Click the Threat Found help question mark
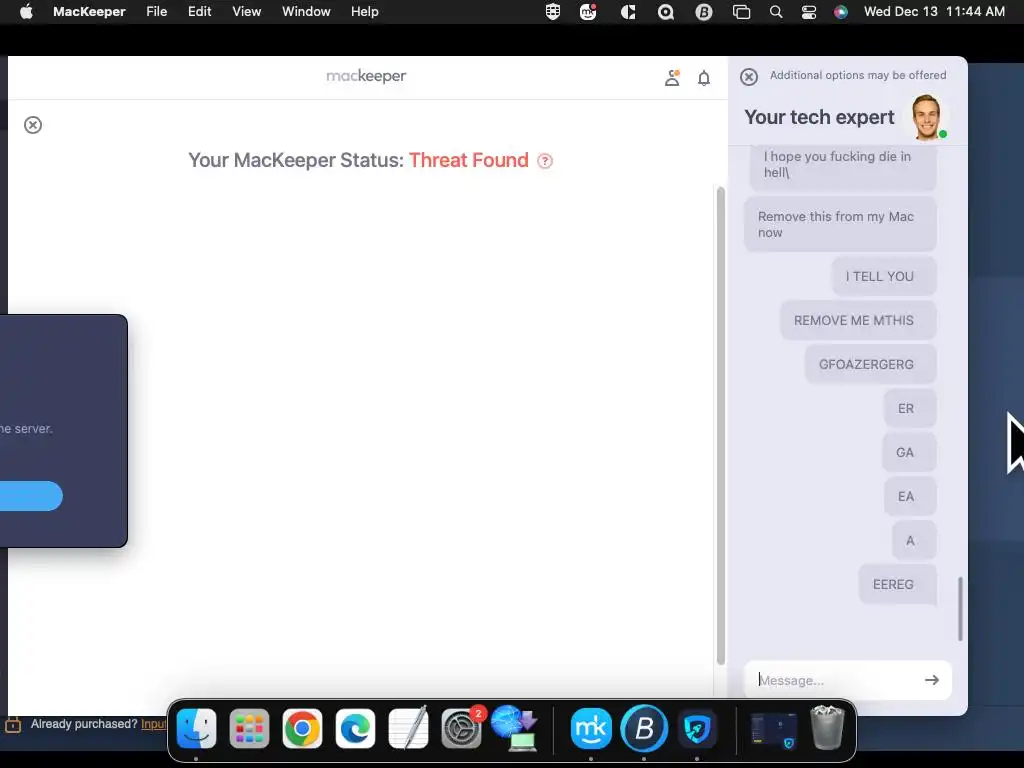The image size is (1024, 768). click(545, 161)
